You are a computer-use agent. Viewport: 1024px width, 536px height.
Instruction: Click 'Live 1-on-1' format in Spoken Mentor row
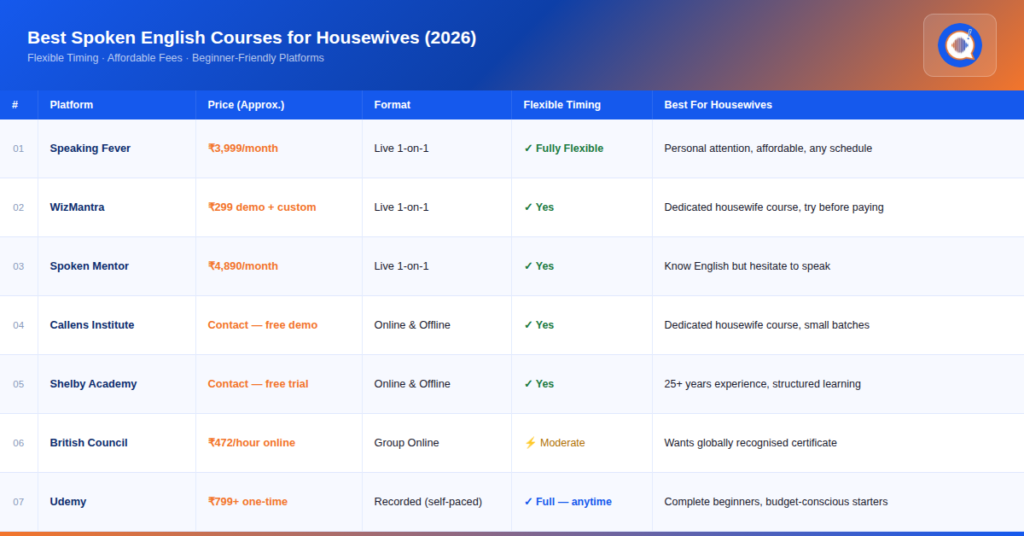[402, 266]
